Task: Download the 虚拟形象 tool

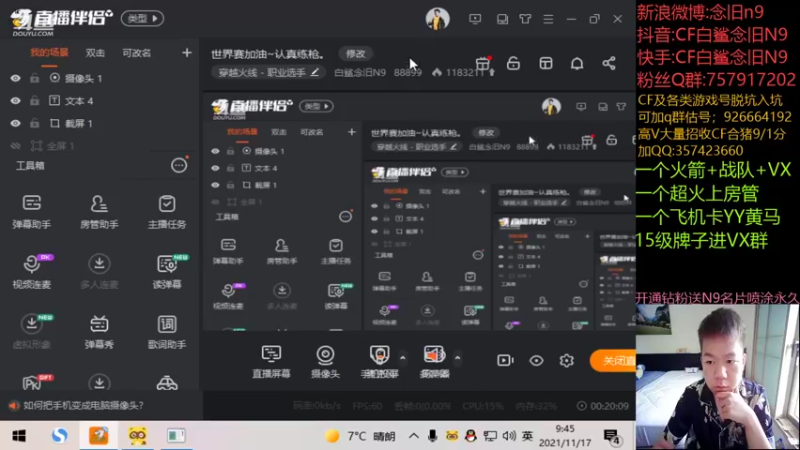Action: (x=32, y=331)
